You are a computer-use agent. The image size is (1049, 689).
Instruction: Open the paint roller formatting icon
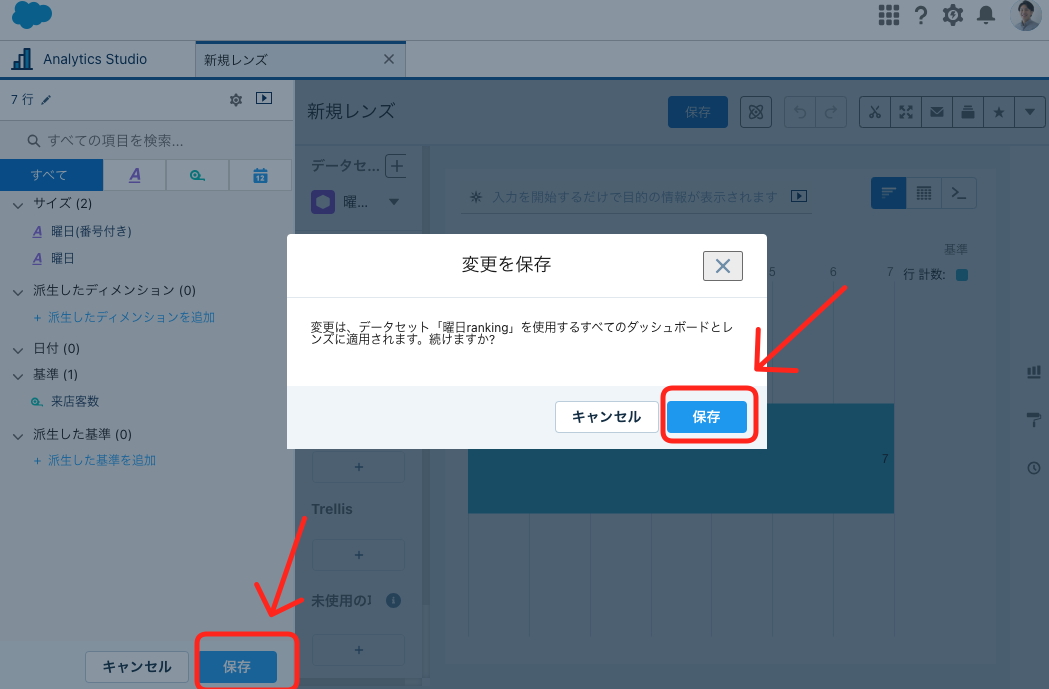coord(1034,419)
